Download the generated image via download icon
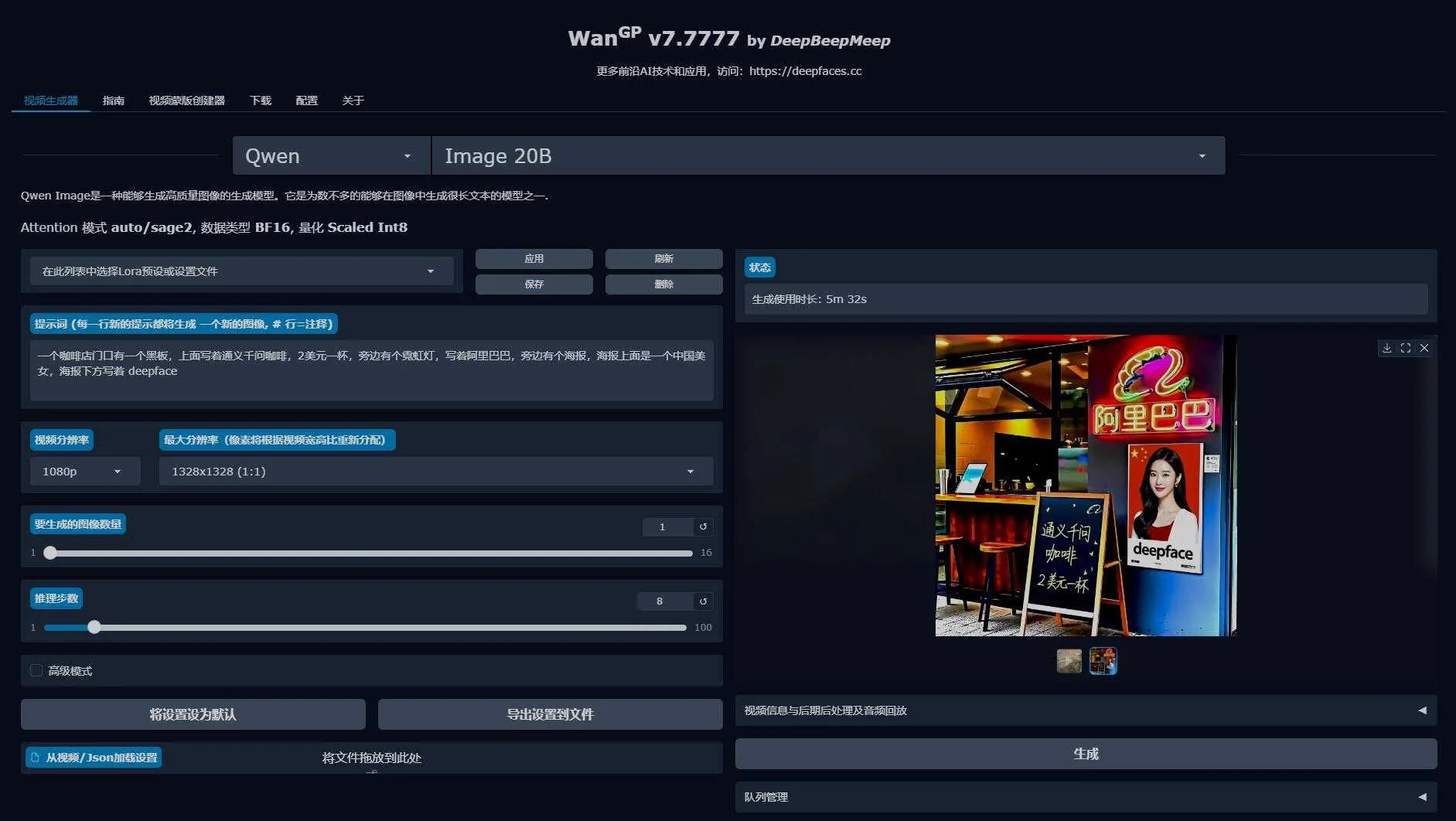This screenshot has width=1456, height=821. click(x=1386, y=348)
